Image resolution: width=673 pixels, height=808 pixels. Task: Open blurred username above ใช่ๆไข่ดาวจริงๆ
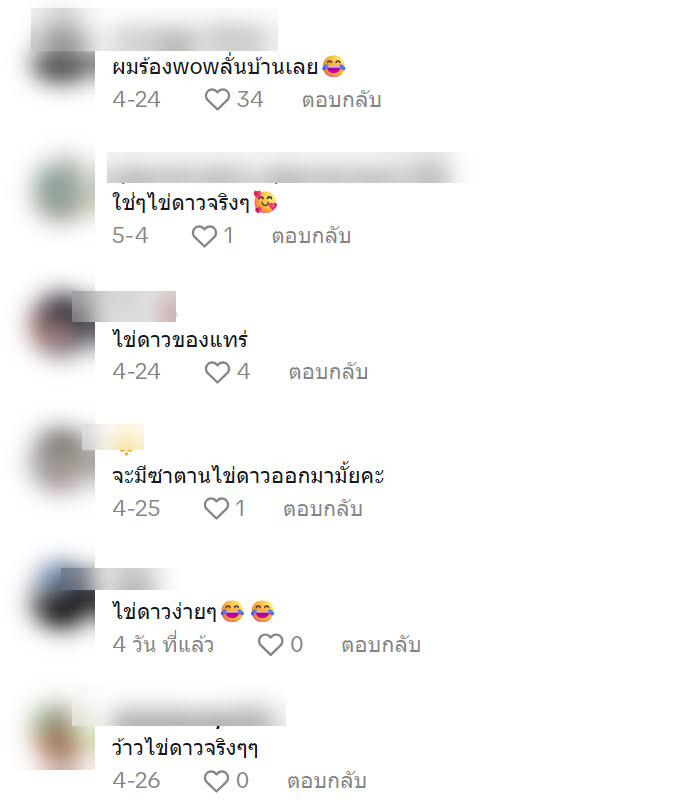[289, 167]
